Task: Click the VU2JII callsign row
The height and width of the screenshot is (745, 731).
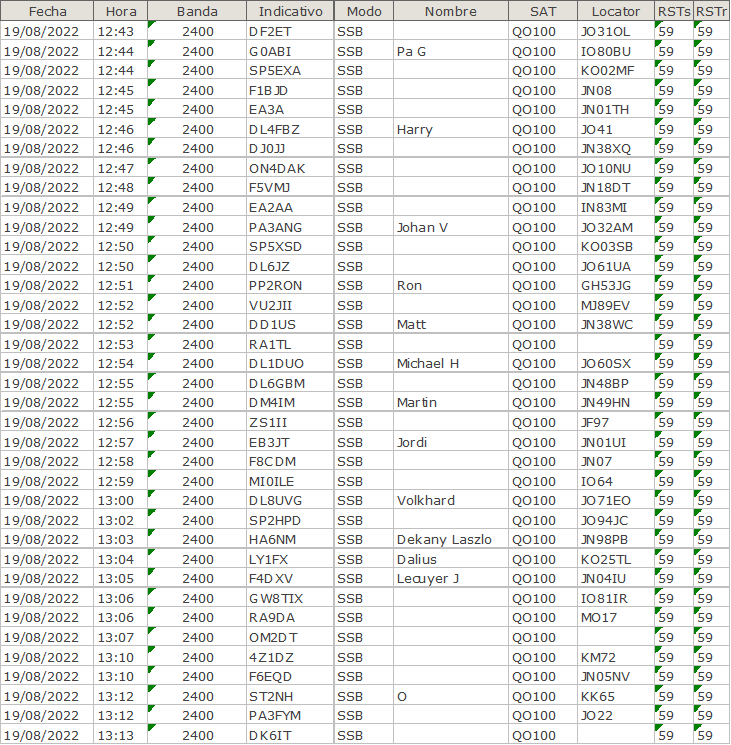Action: (x=271, y=305)
